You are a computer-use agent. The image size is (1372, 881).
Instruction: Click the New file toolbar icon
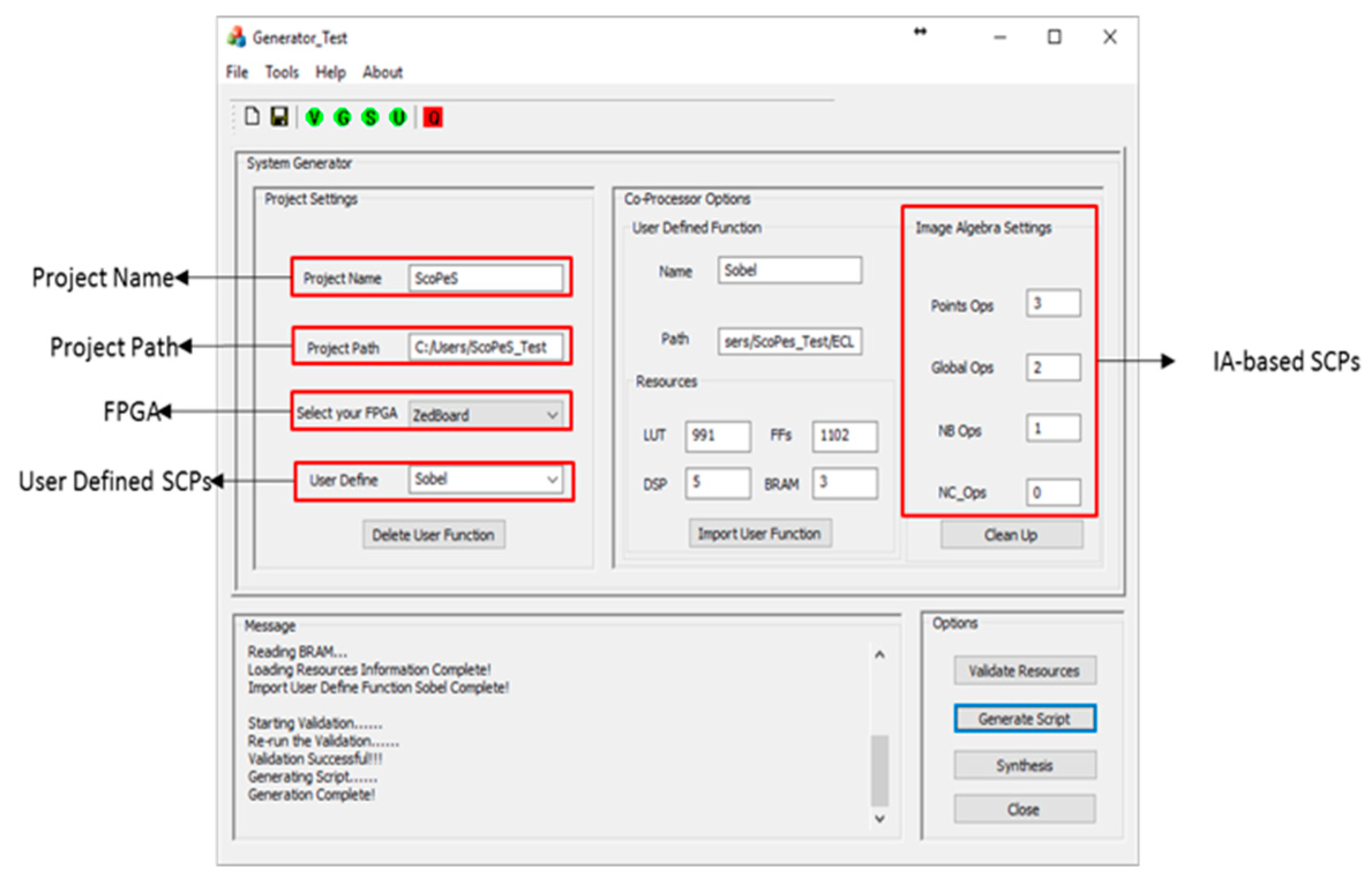[x=252, y=117]
